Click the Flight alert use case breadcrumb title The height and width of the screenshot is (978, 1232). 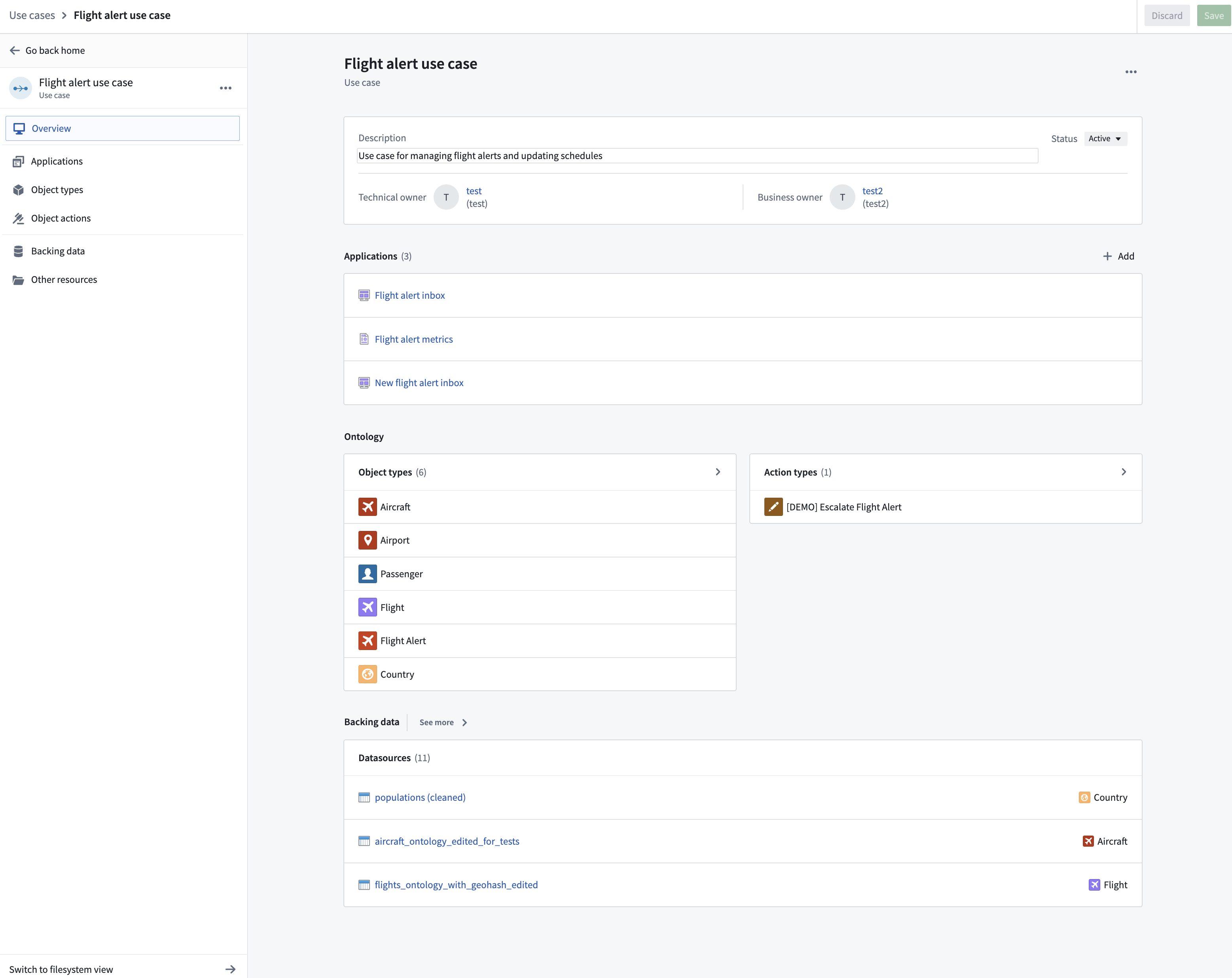point(122,15)
